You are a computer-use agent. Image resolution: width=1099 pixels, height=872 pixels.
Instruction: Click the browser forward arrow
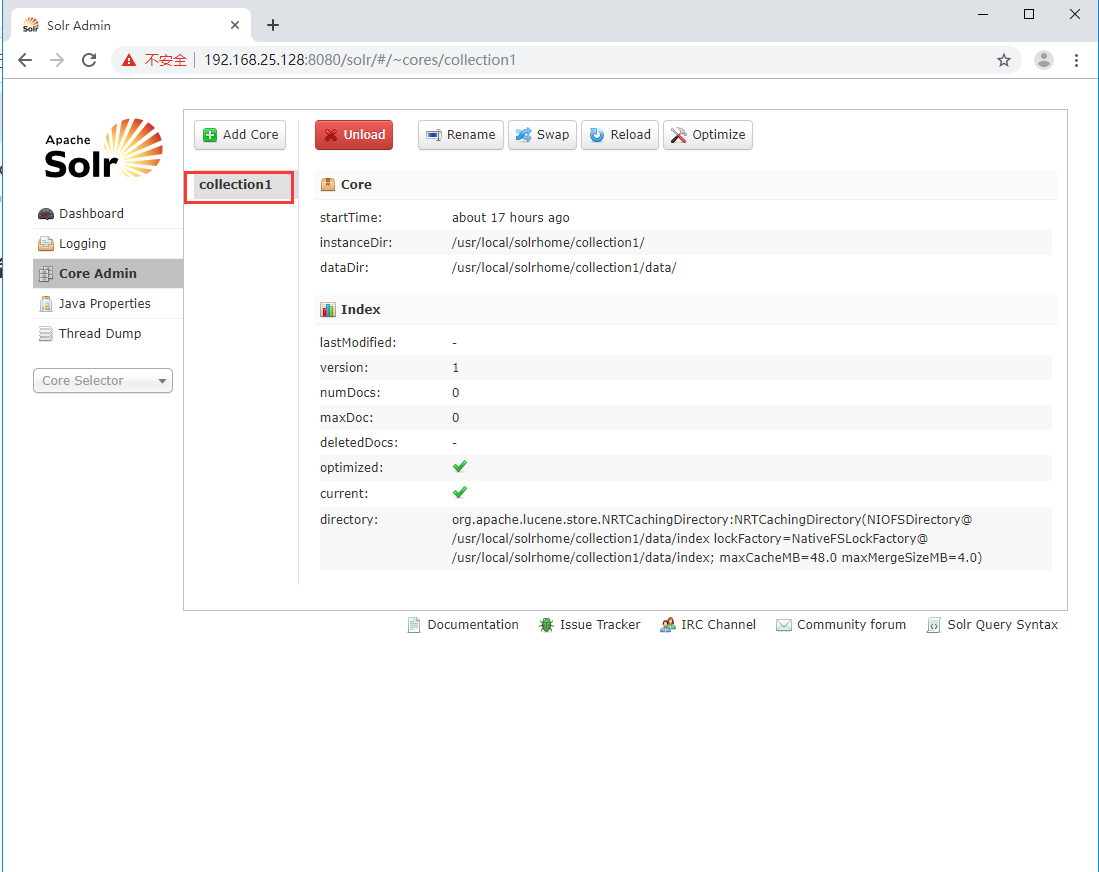tap(57, 60)
